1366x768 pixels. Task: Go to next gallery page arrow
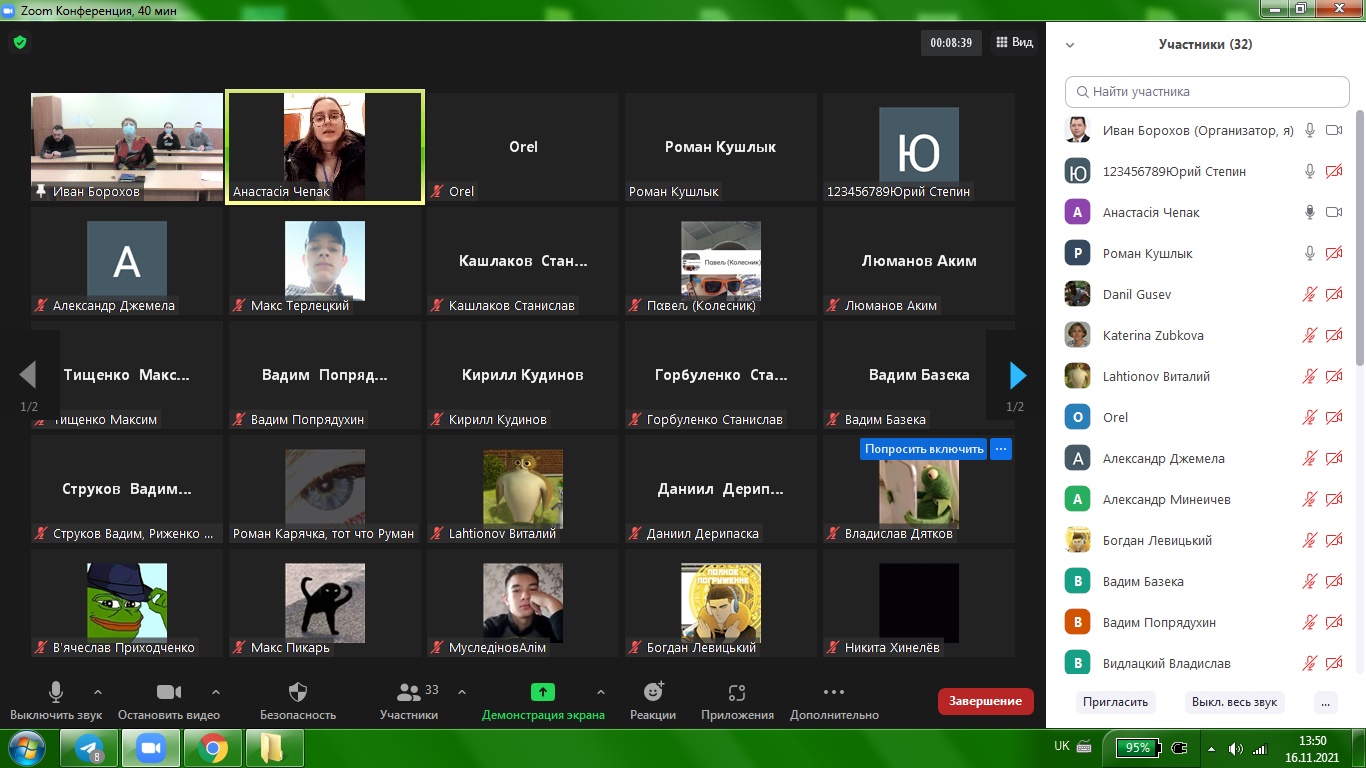(x=1018, y=375)
